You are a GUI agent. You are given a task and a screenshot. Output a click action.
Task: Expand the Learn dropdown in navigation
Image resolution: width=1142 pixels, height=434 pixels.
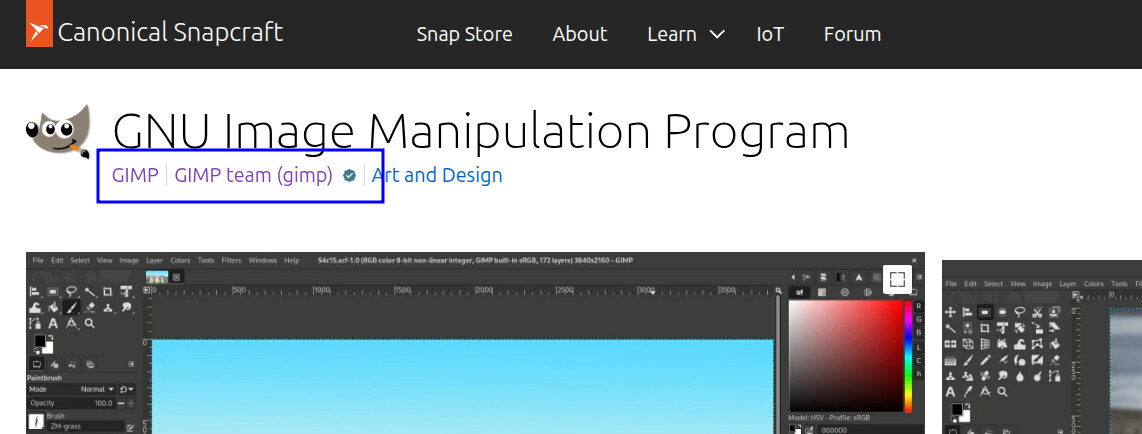point(685,34)
